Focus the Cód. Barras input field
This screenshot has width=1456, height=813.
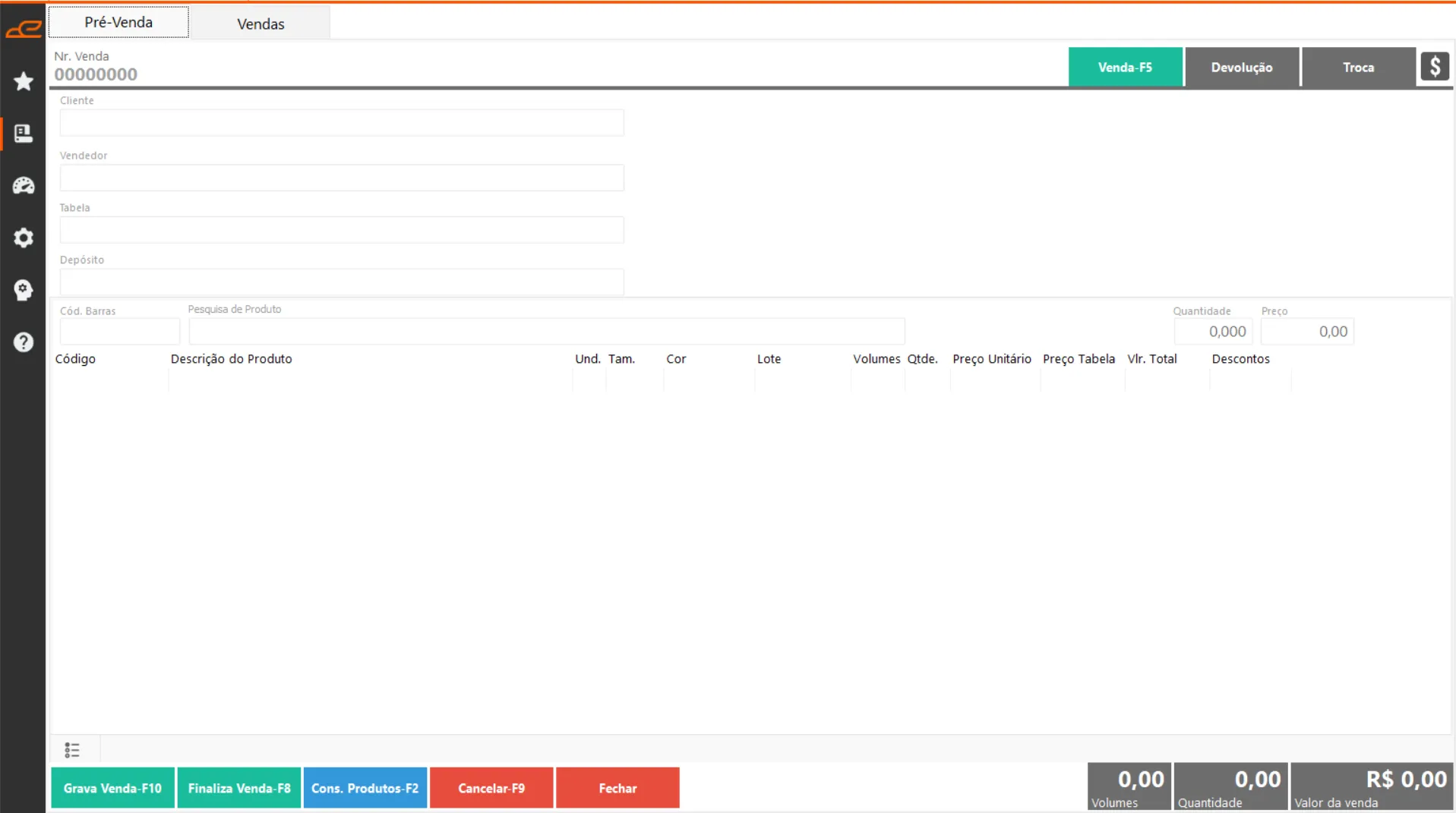click(120, 332)
